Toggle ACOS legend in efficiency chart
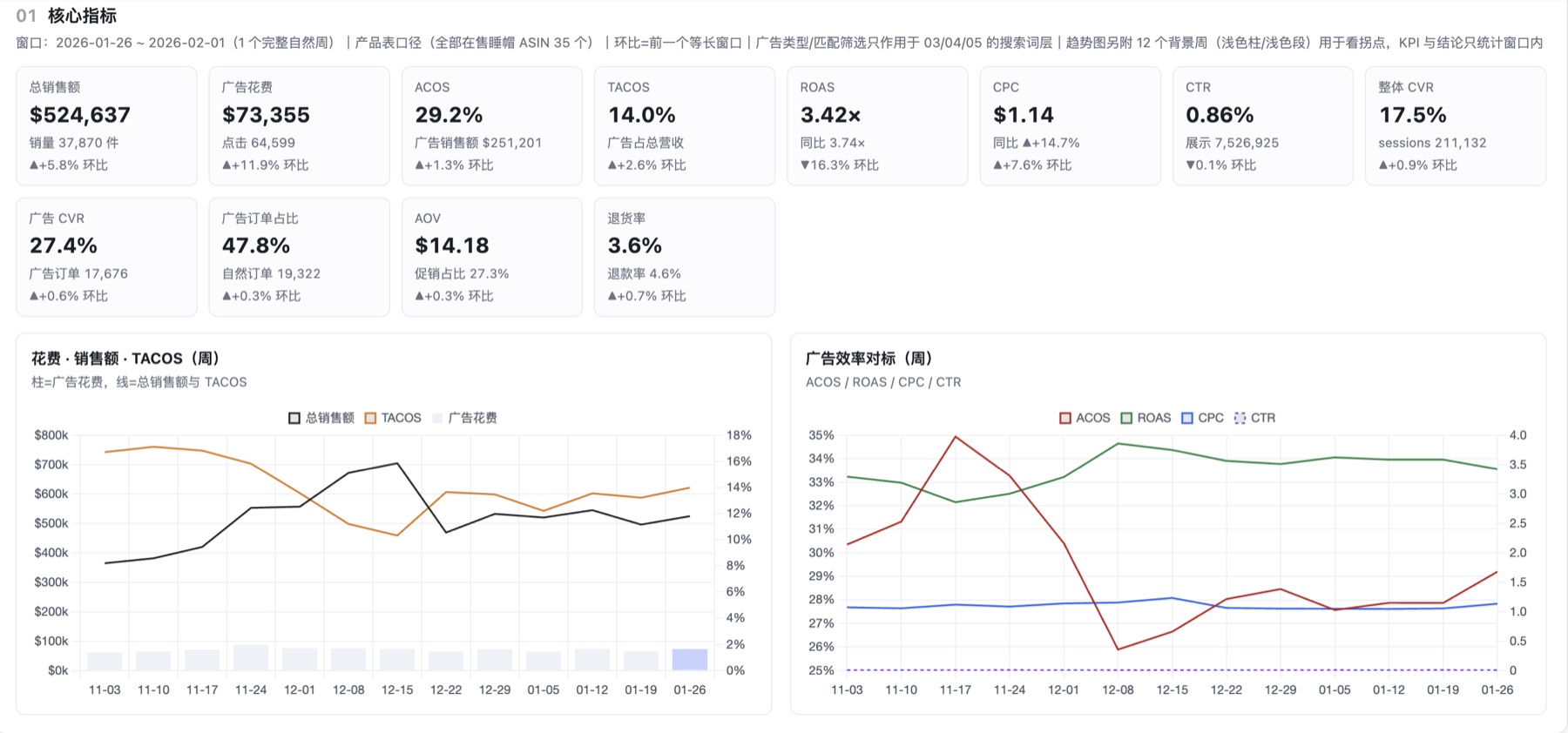This screenshot has height=733, width=1568. [x=1085, y=418]
